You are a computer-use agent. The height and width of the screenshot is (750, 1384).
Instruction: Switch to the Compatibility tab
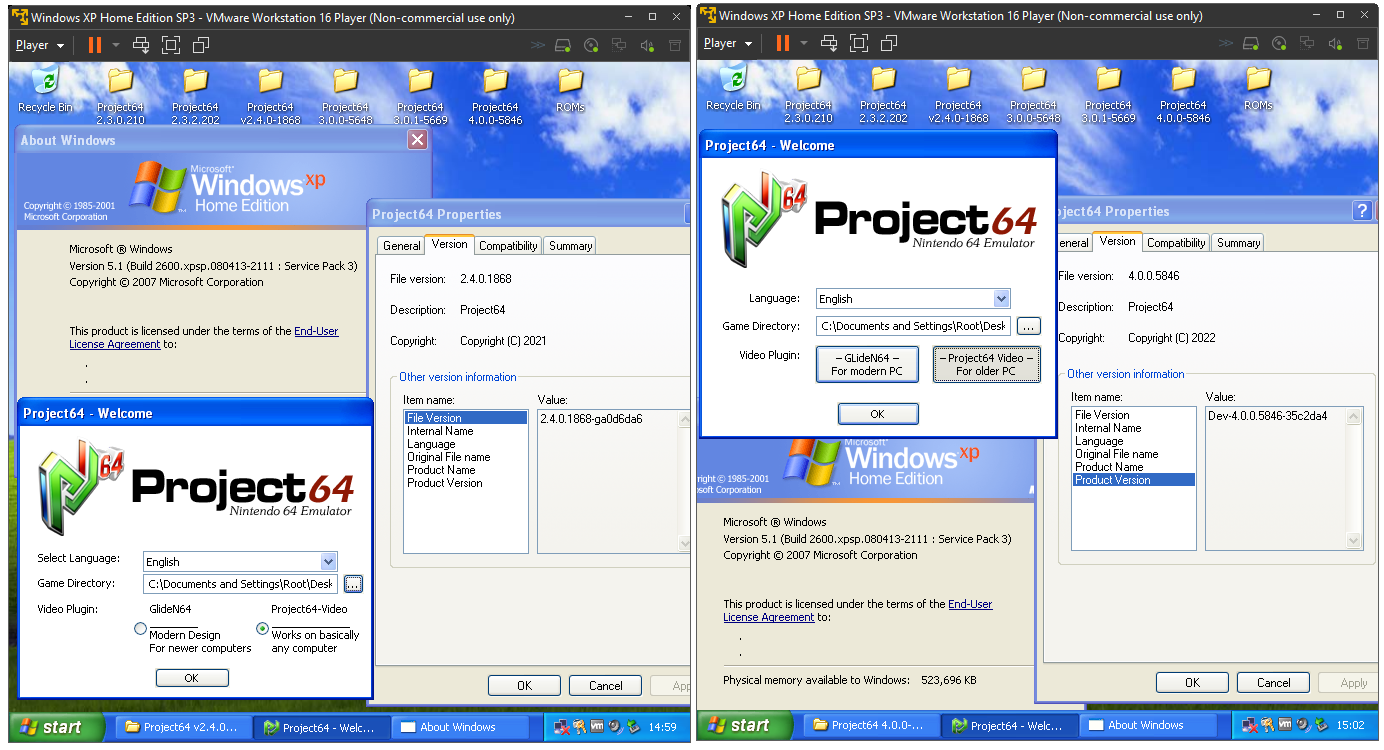point(508,244)
